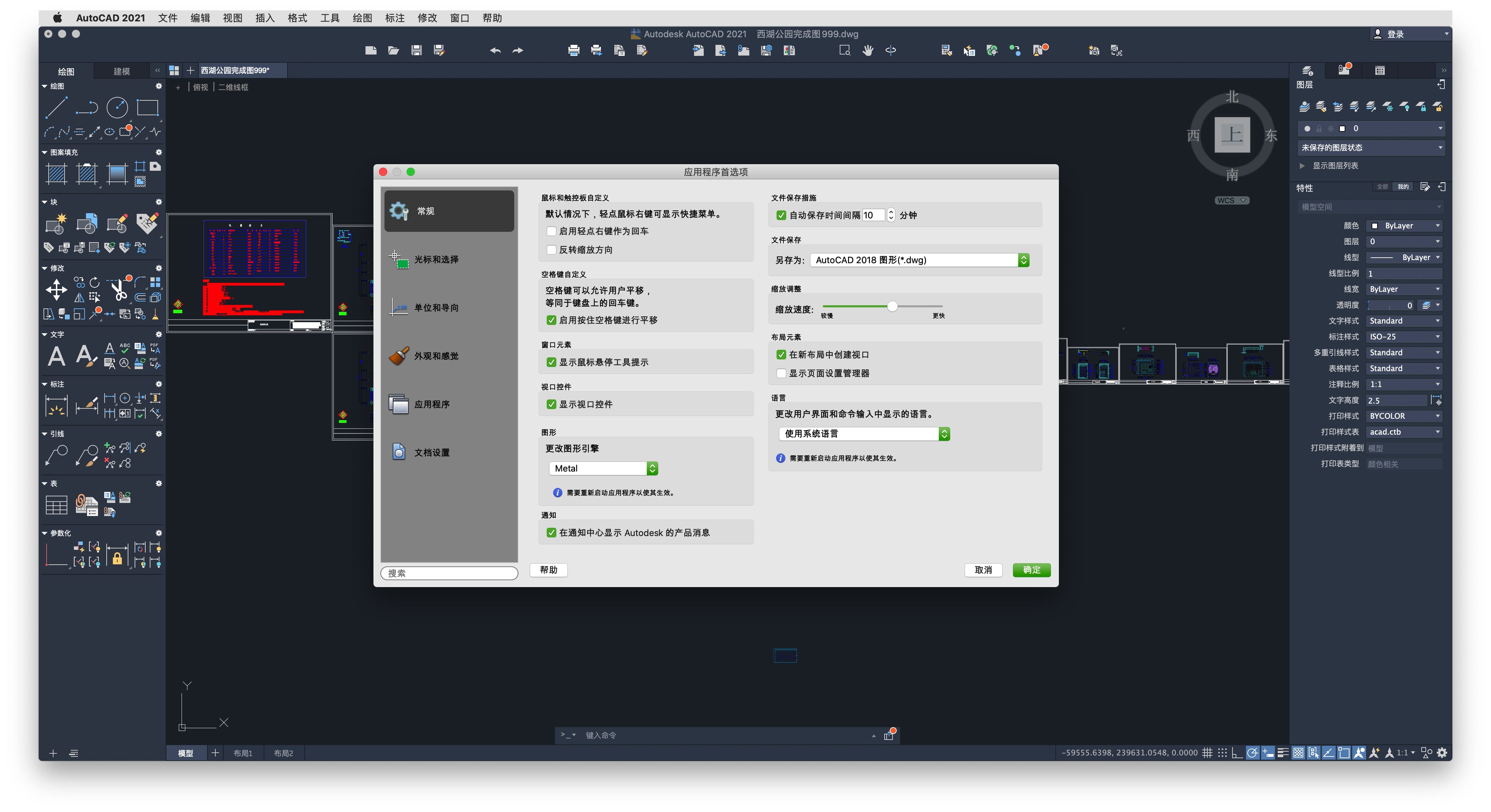Open the Save As format dropdown
Viewport: 1491px width, 812px height.
(x=919, y=260)
